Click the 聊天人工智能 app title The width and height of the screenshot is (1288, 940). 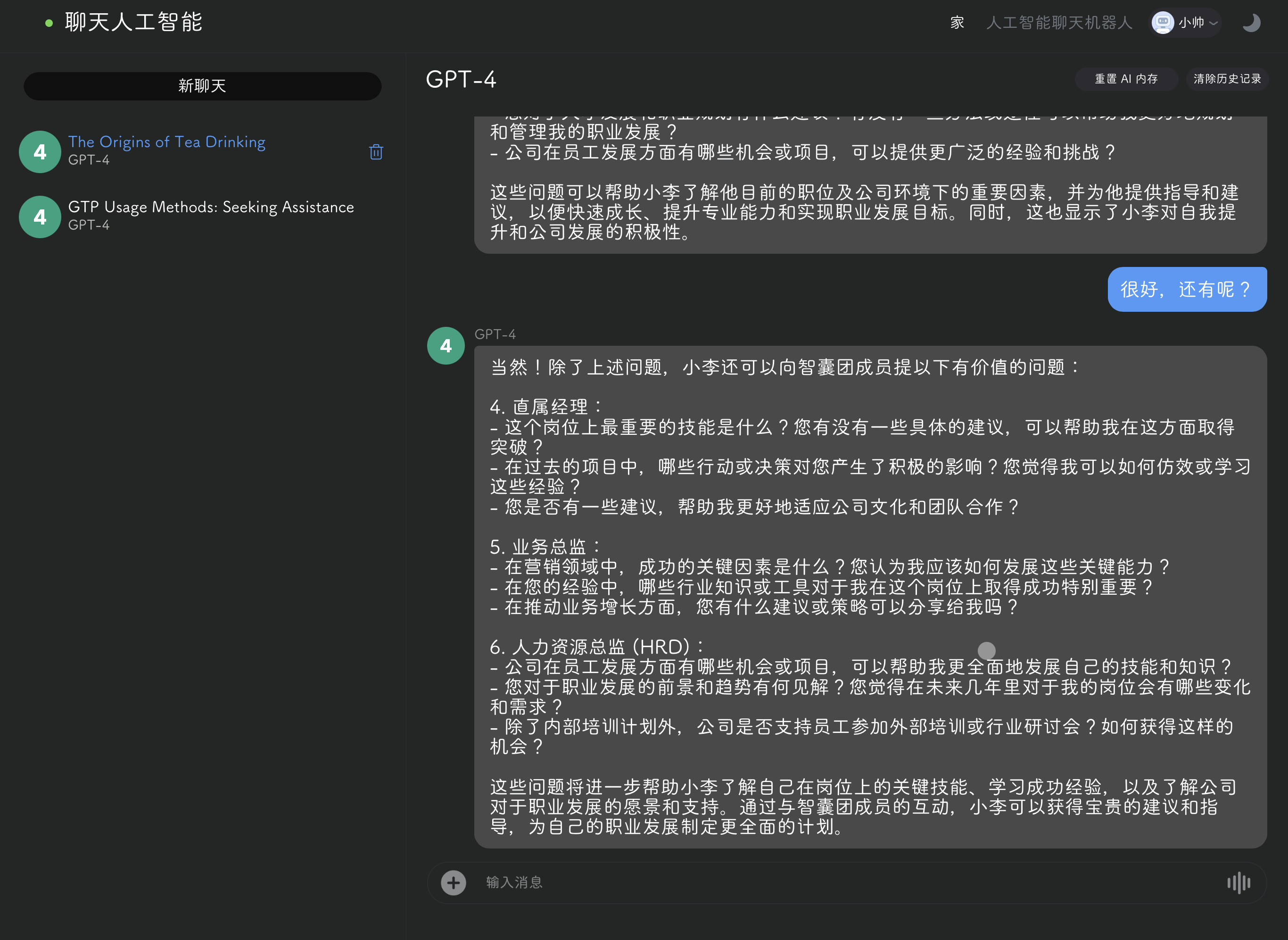point(133,23)
